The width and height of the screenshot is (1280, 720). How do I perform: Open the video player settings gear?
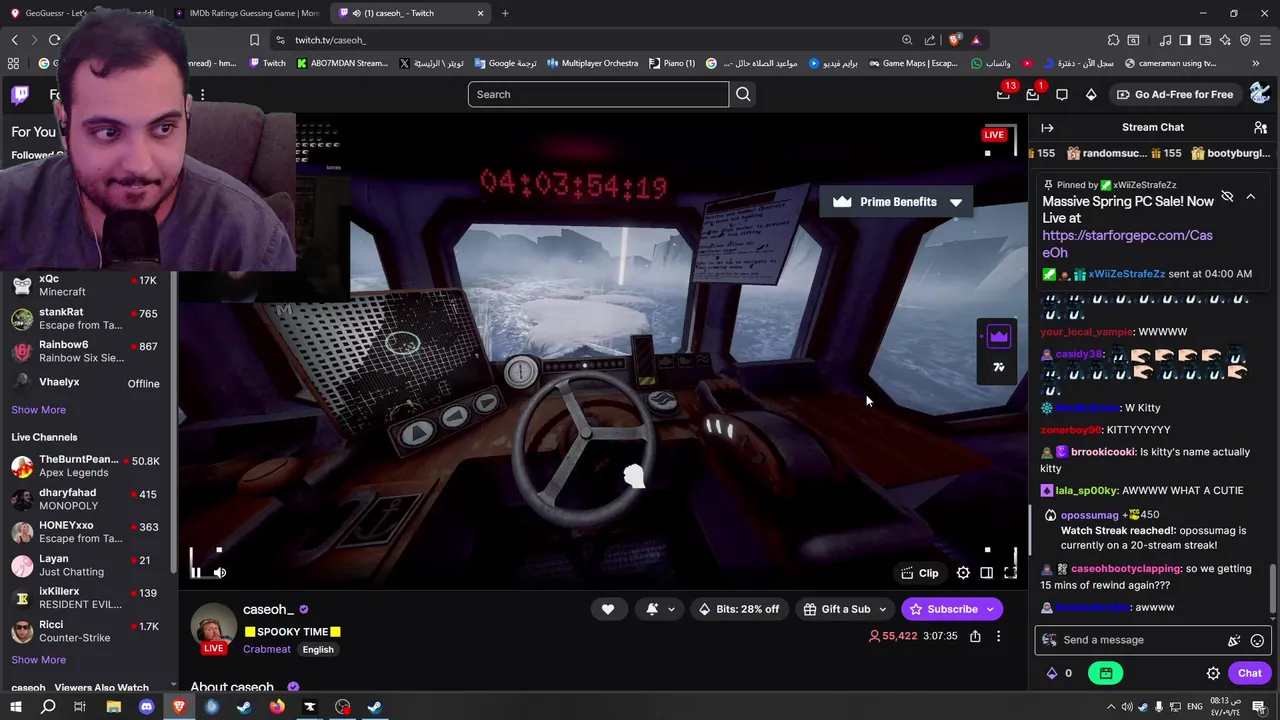pyautogui.click(x=963, y=573)
